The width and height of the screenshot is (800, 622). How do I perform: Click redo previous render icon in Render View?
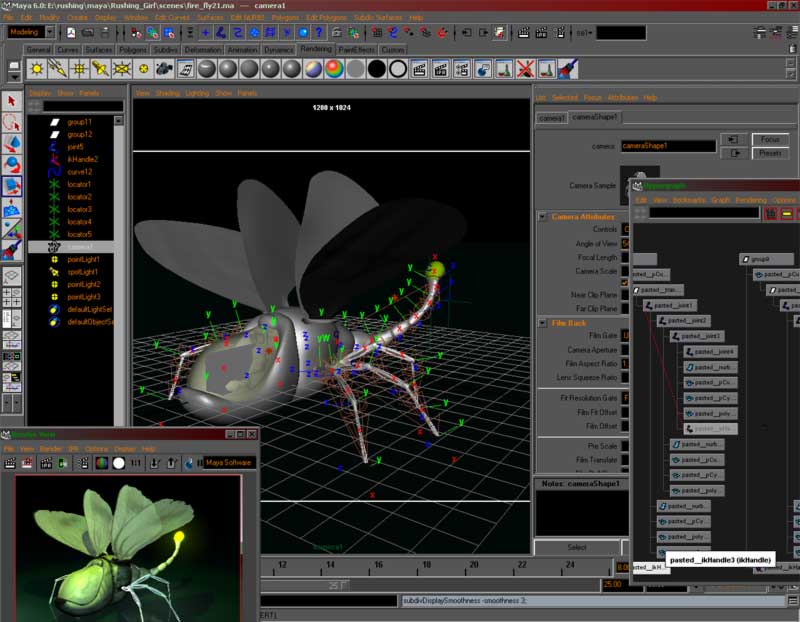(10, 463)
